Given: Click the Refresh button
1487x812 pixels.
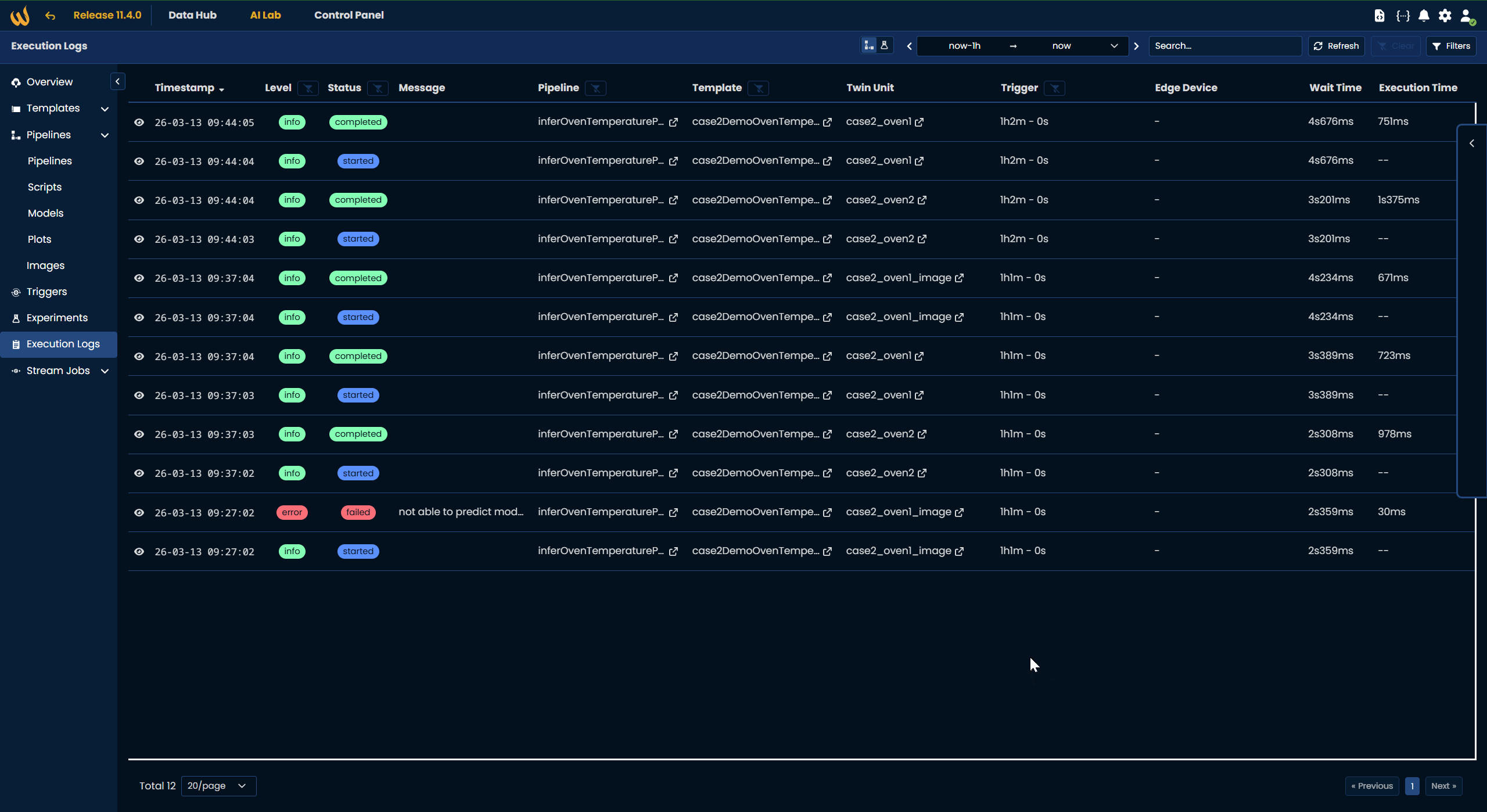Looking at the screenshot, I should [1336, 46].
